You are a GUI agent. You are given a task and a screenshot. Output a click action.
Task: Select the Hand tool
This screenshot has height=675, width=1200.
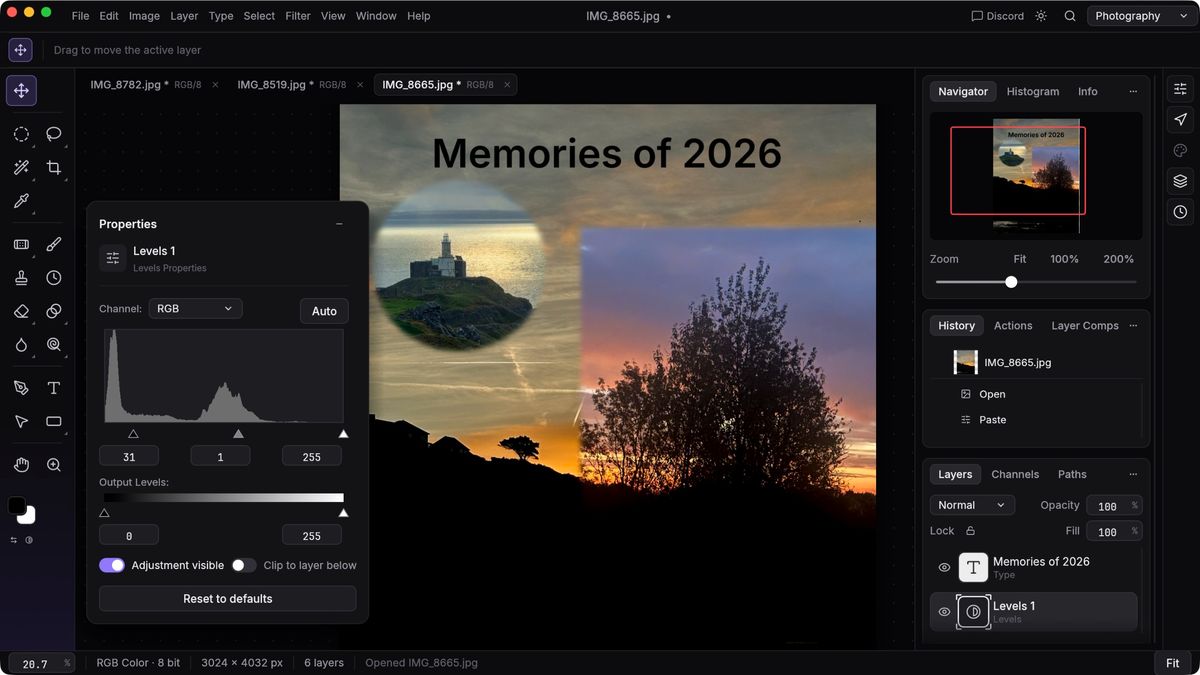pos(21,465)
